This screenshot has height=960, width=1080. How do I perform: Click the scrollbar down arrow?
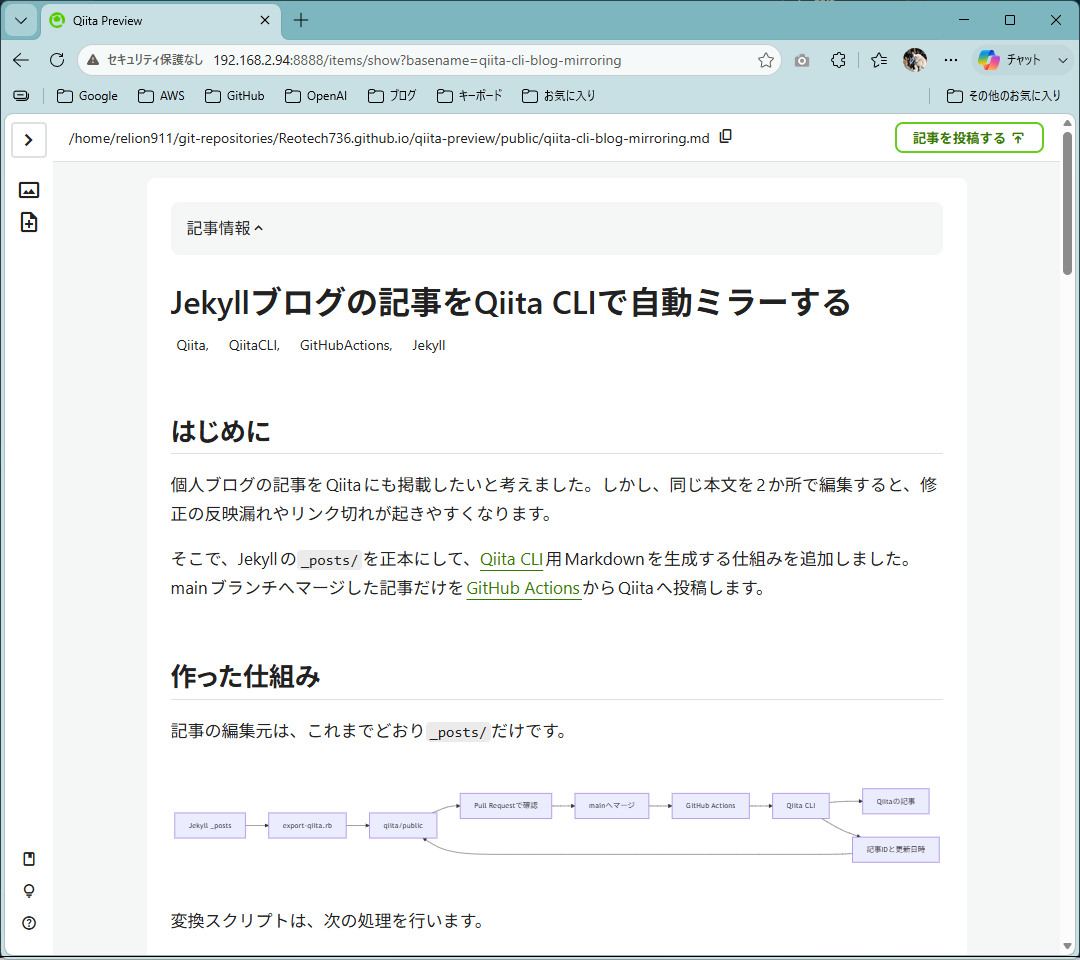pyautogui.click(x=1067, y=947)
